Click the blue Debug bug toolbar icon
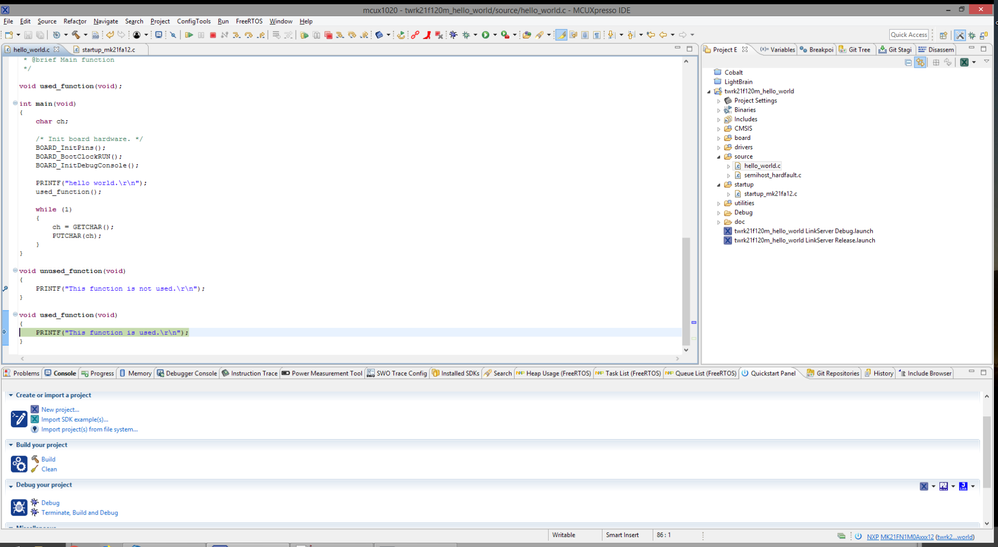Image resolution: width=998 pixels, height=547 pixels. (x=453, y=35)
